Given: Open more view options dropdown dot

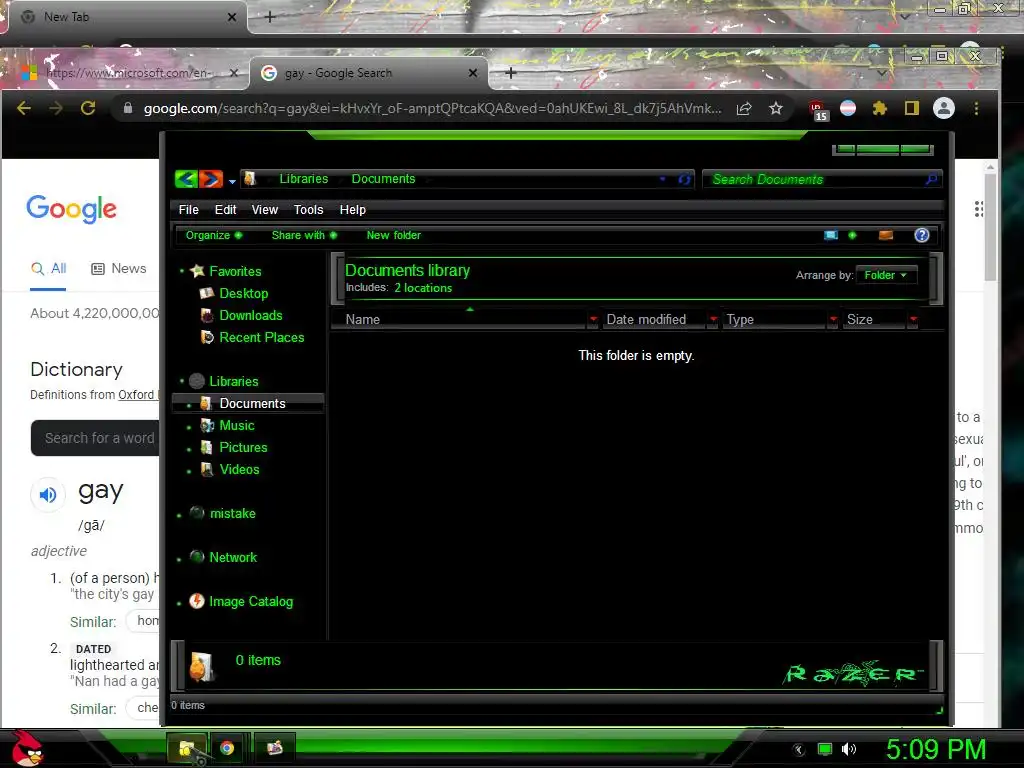Looking at the screenshot, I should click(x=852, y=235).
